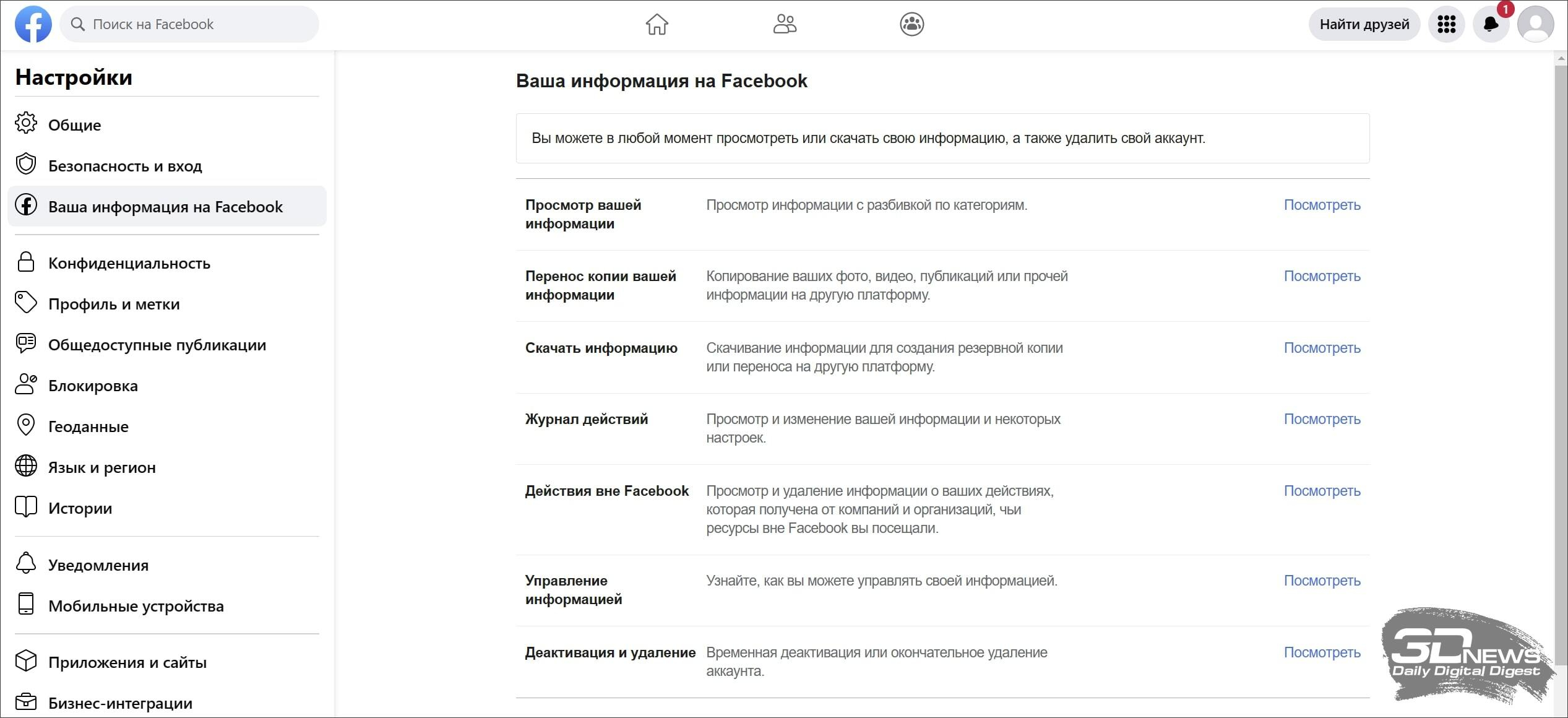Screen dimensions: 1568x718
Task: Click the lock icon for Конфиденциальность
Action: click(26, 262)
